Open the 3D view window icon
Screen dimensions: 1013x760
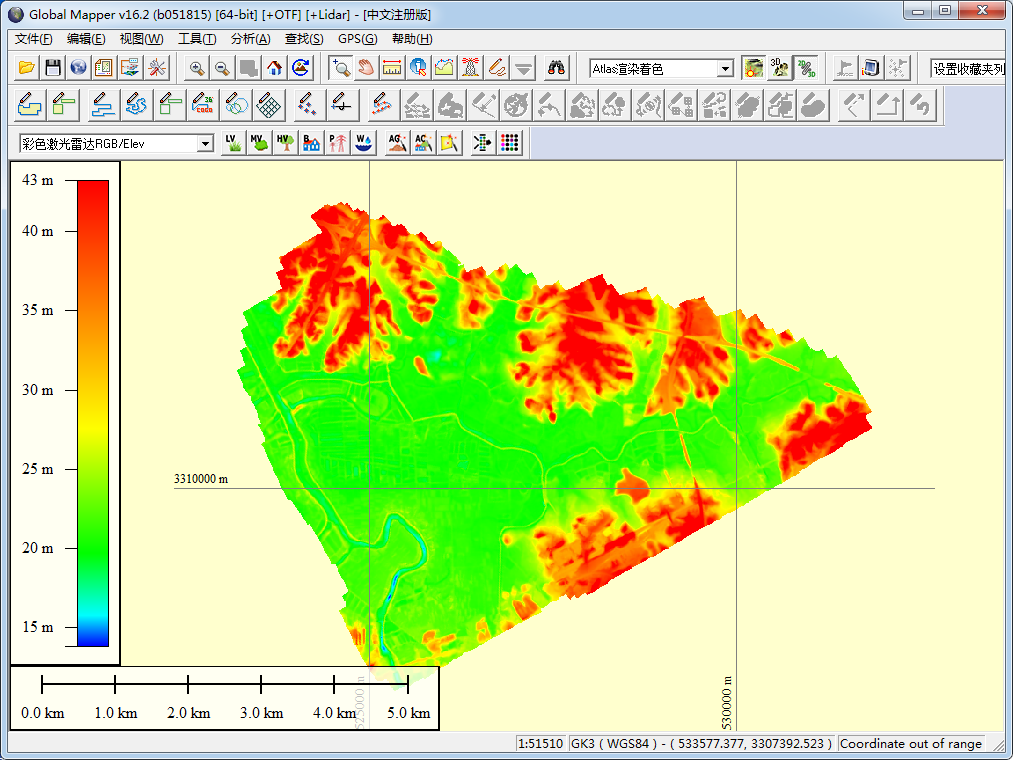[779, 67]
